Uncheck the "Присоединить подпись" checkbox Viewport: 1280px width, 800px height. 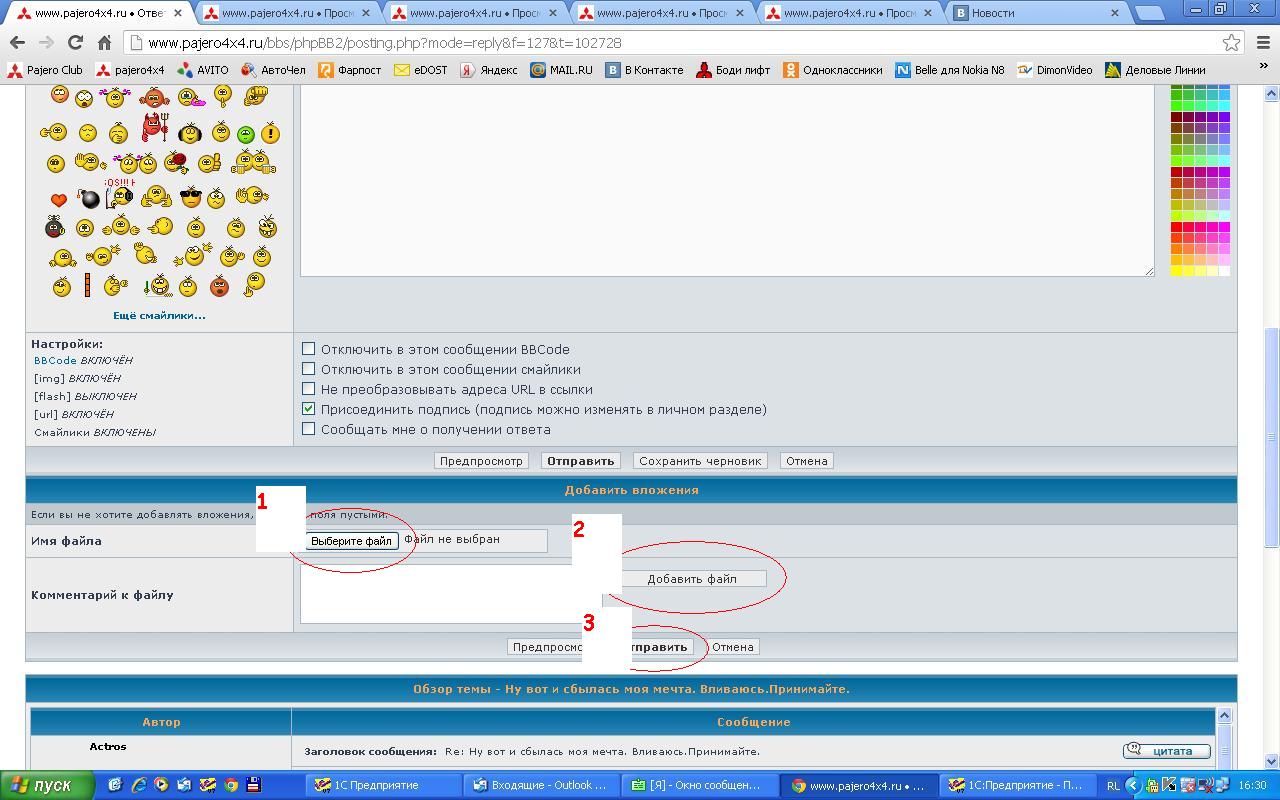pyautogui.click(x=309, y=409)
